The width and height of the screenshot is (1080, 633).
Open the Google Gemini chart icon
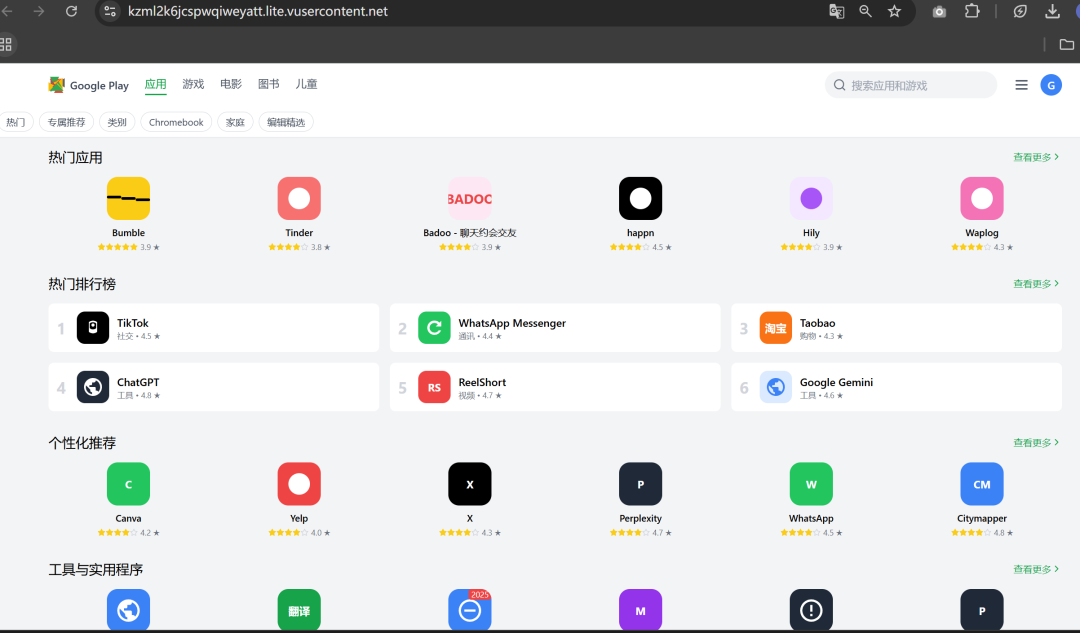point(776,387)
